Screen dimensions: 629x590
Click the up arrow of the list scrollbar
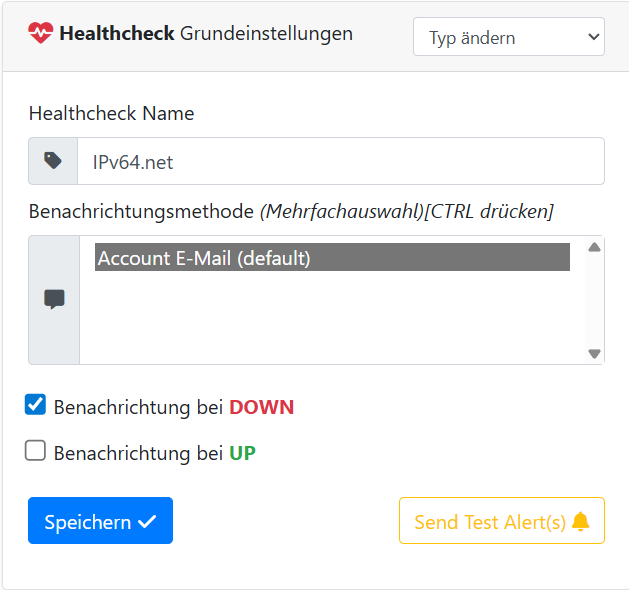[x=594, y=248]
